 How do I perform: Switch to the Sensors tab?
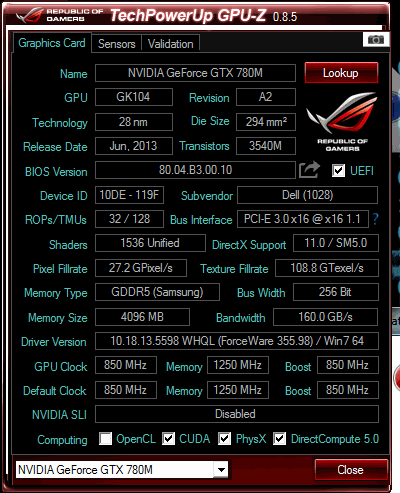pyautogui.click(x=117, y=44)
